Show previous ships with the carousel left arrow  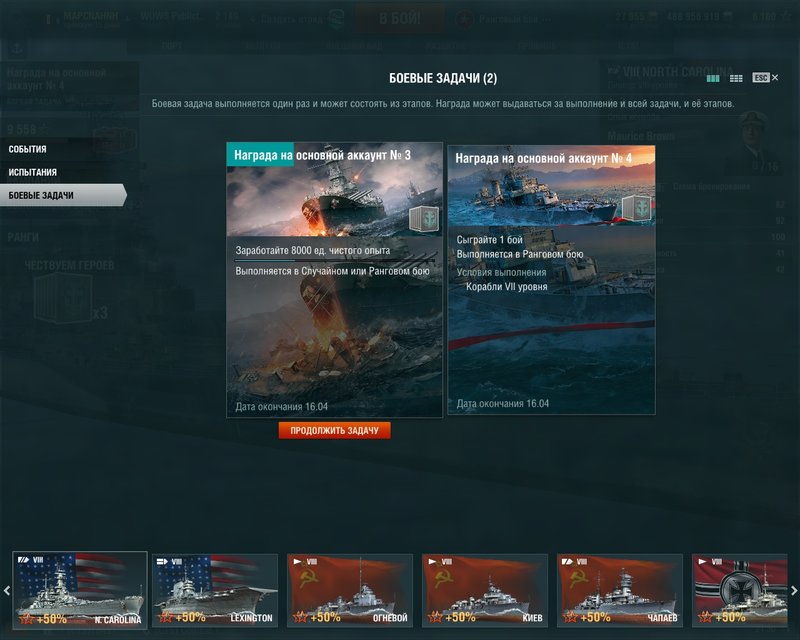(7, 590)
